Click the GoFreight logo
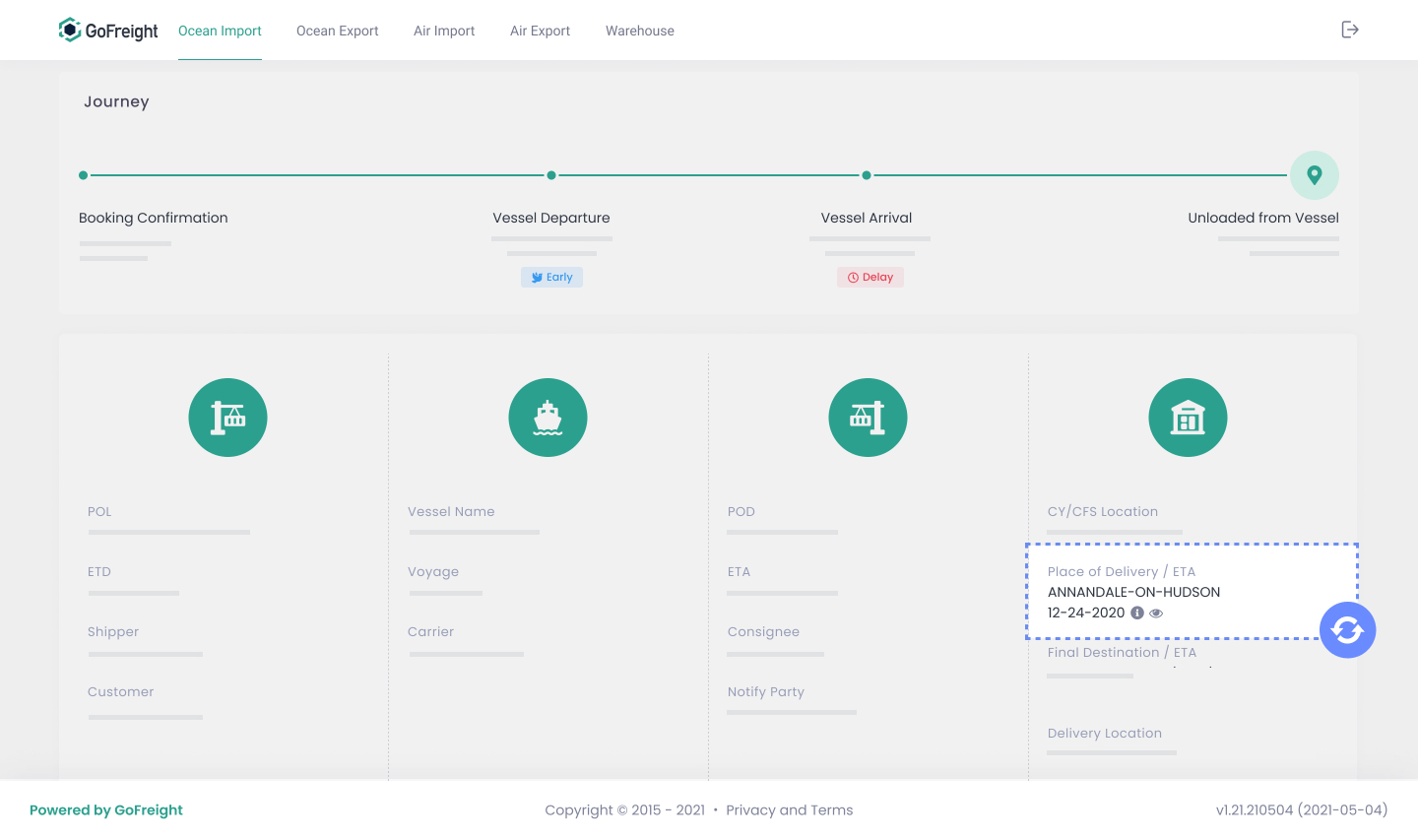This screenshot has width=1418, height=840. [108, 31]
